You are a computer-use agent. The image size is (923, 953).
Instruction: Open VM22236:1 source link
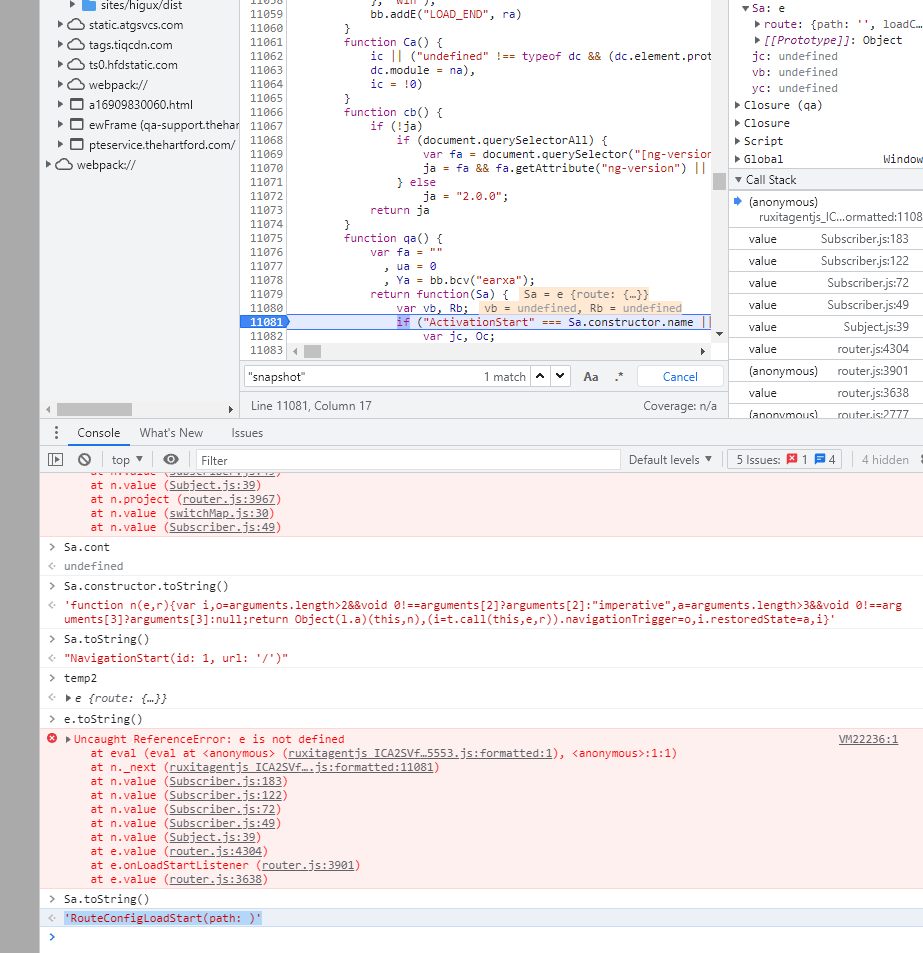[x=868, y=739]
